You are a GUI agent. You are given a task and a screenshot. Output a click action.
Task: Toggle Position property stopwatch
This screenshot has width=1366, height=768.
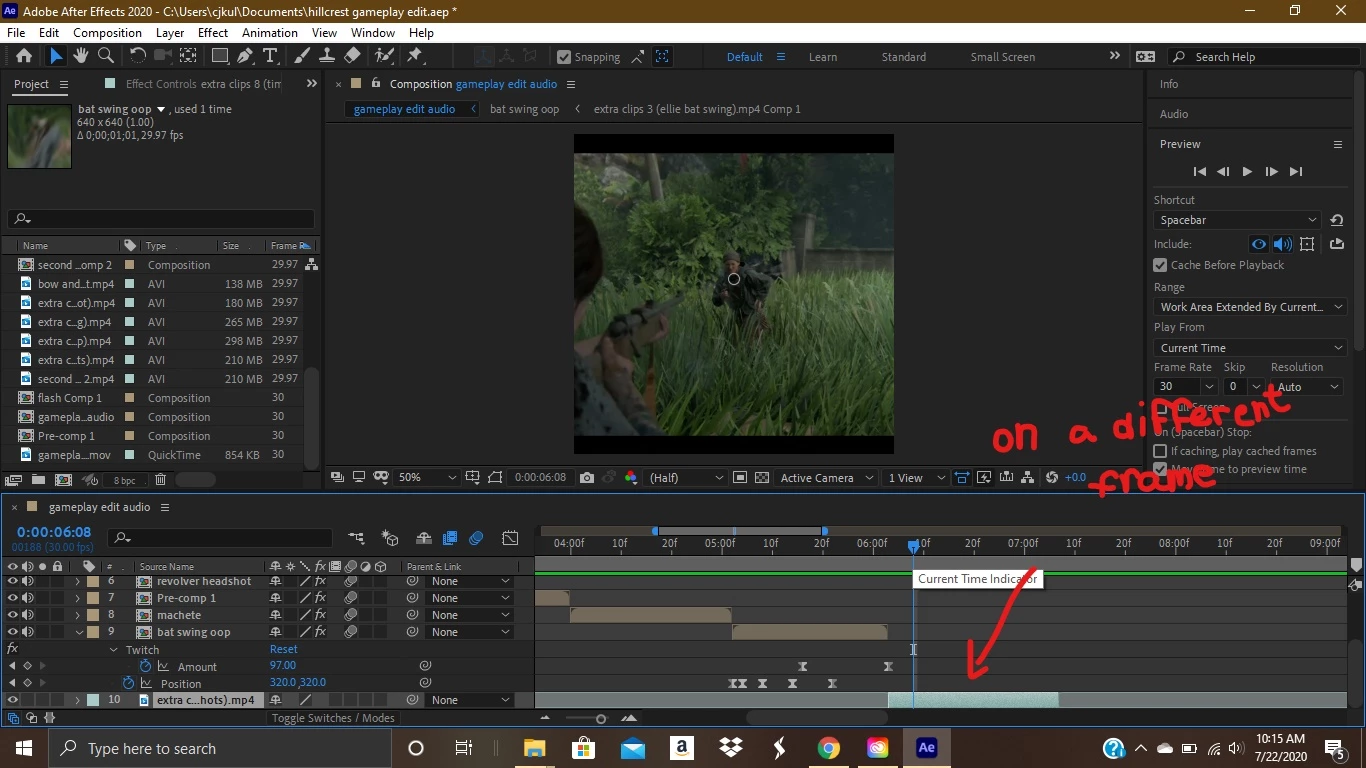click(x=128, y=683)
